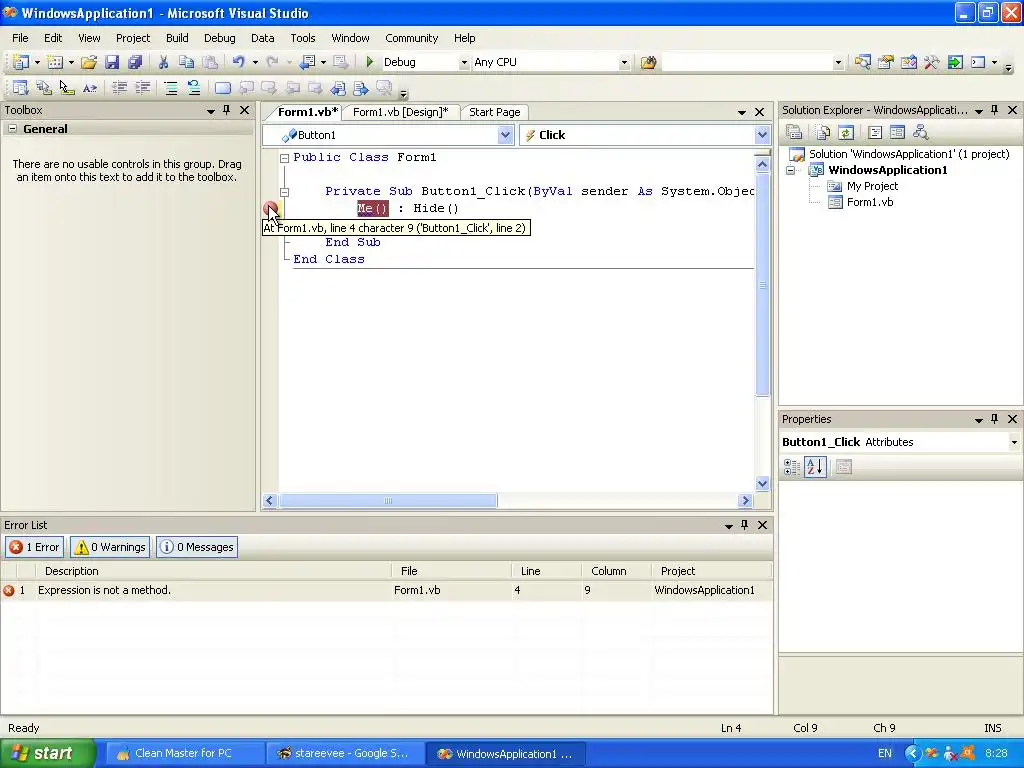1024x768 pixels.
Task: Open the Any CPU platform dropdown
Action: 624,63
